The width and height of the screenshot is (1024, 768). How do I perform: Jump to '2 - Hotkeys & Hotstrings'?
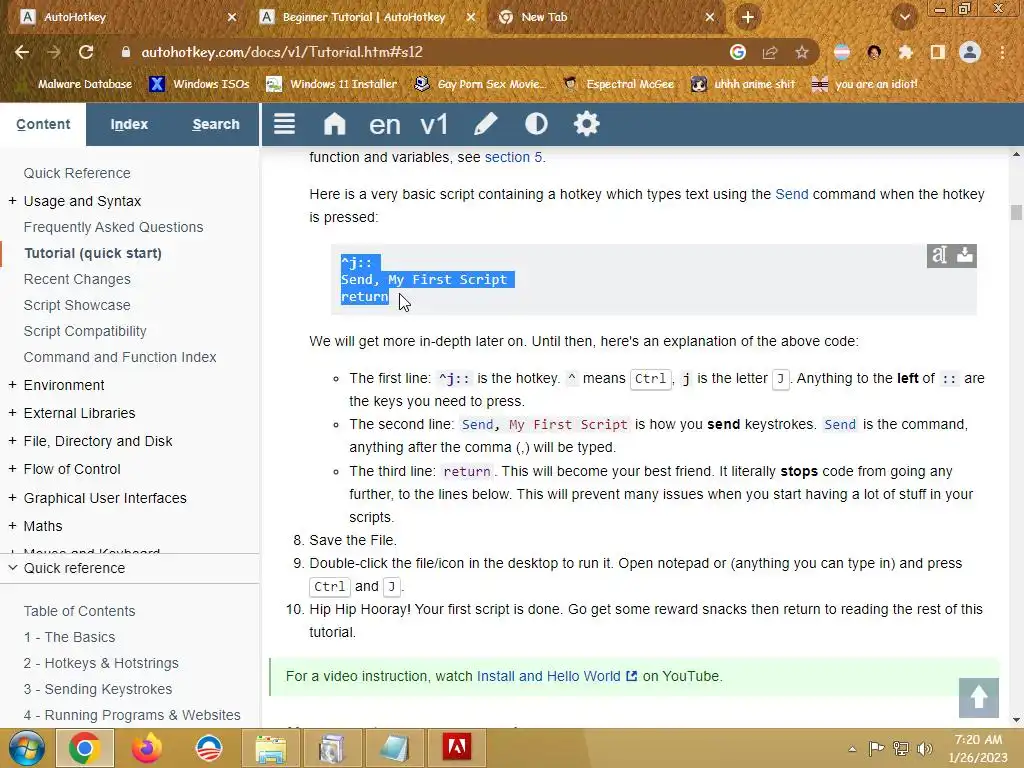coord(101,663)
